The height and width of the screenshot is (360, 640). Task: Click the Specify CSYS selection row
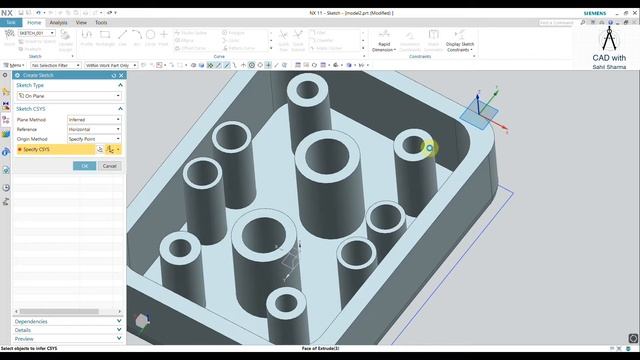(56, 149)
